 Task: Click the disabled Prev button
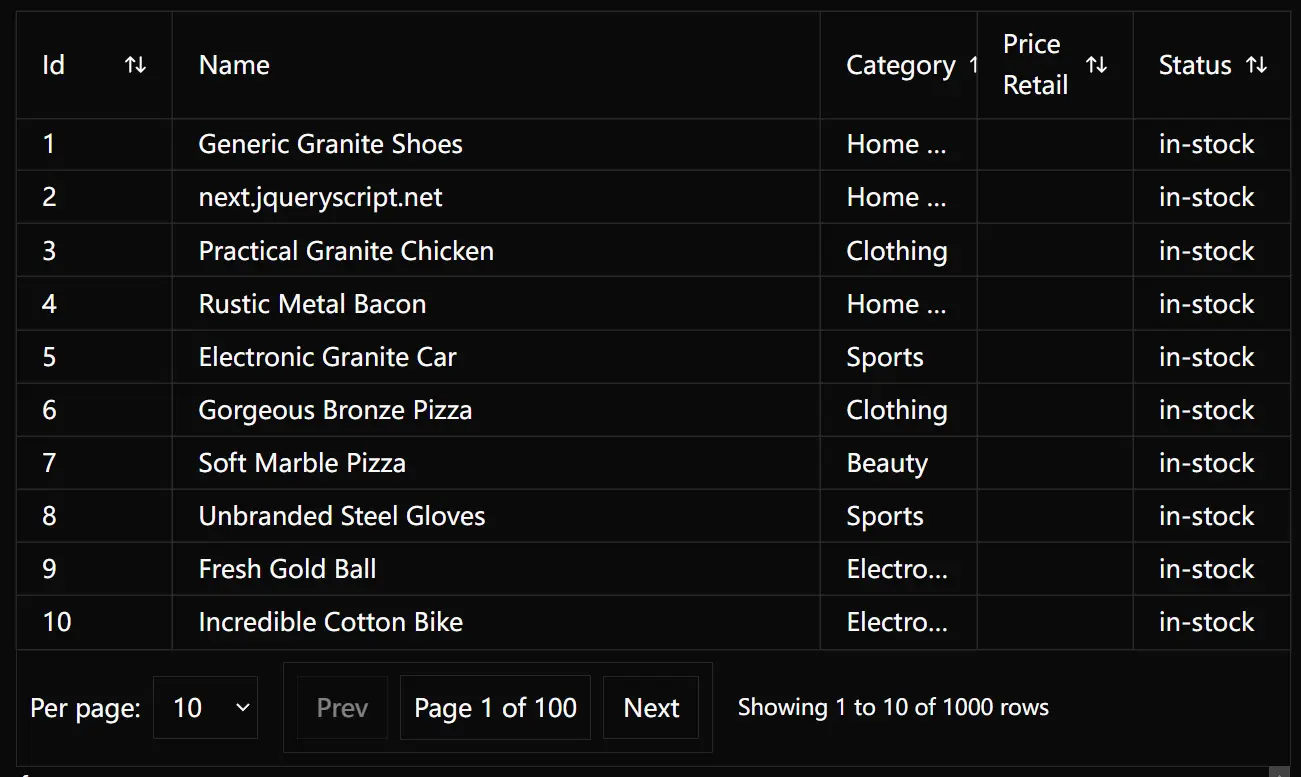(342, 708)
